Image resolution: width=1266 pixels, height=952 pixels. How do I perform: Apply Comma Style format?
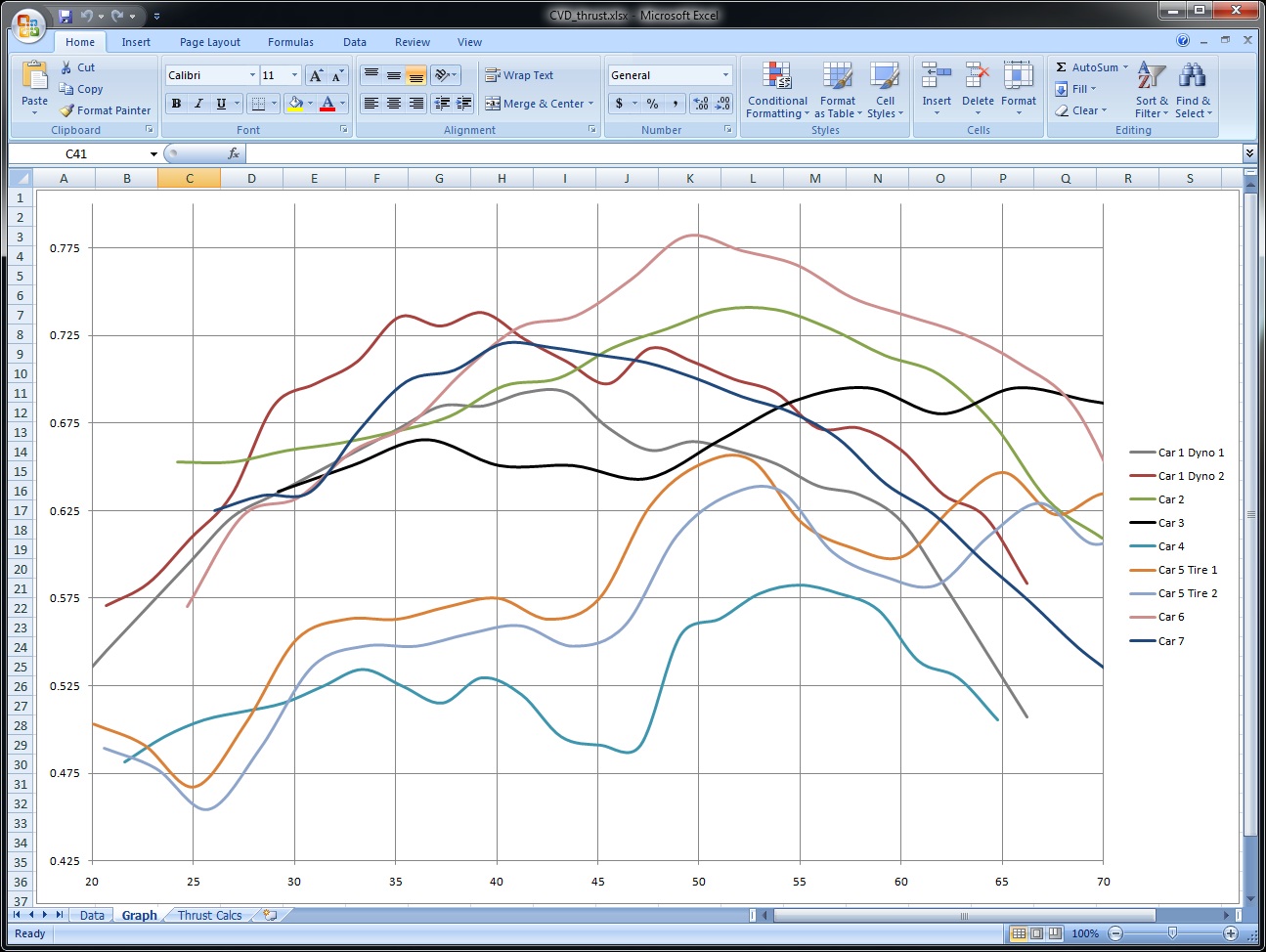[x=675, y=104]
